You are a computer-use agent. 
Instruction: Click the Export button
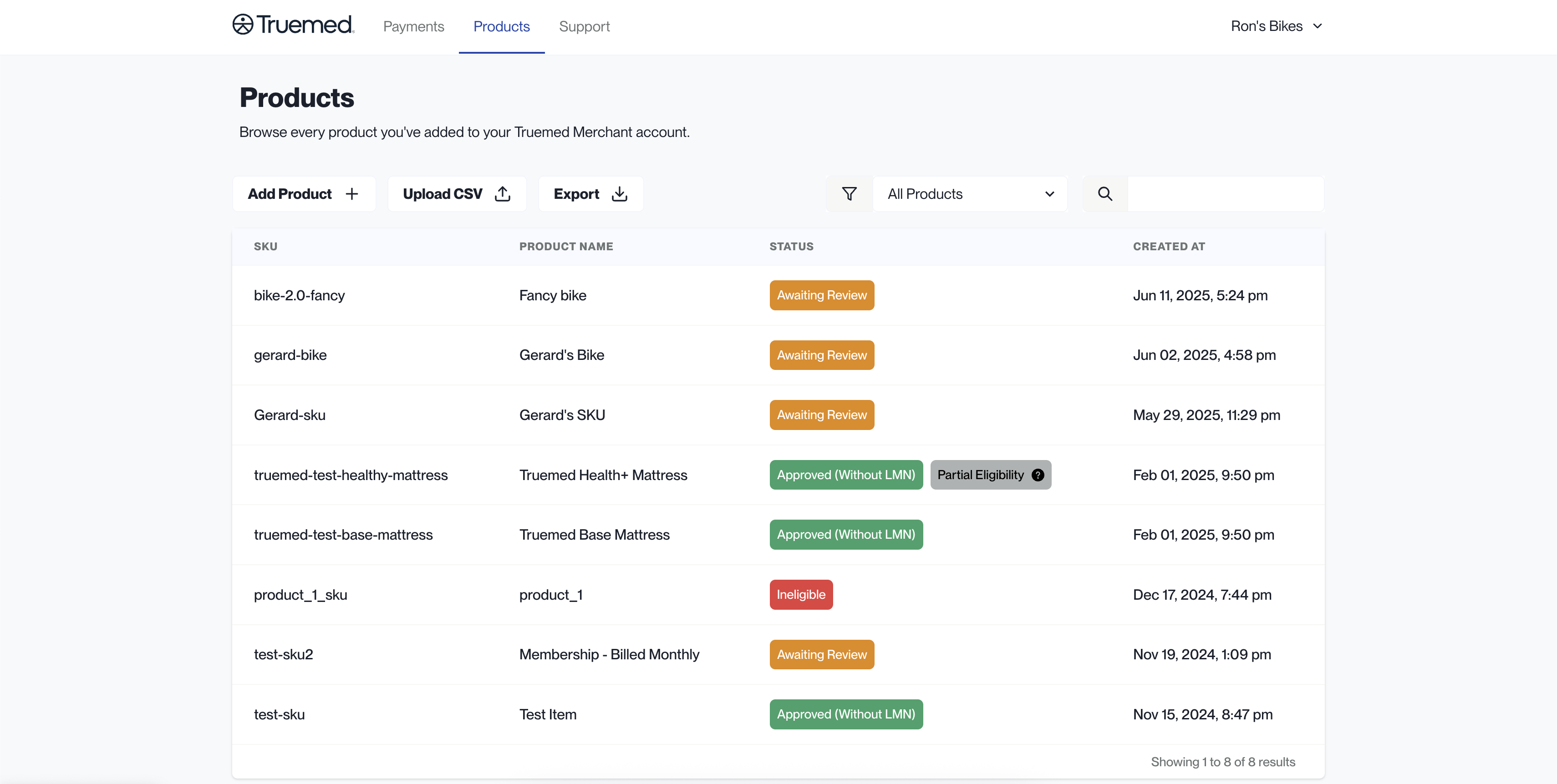tap(590, 194)
